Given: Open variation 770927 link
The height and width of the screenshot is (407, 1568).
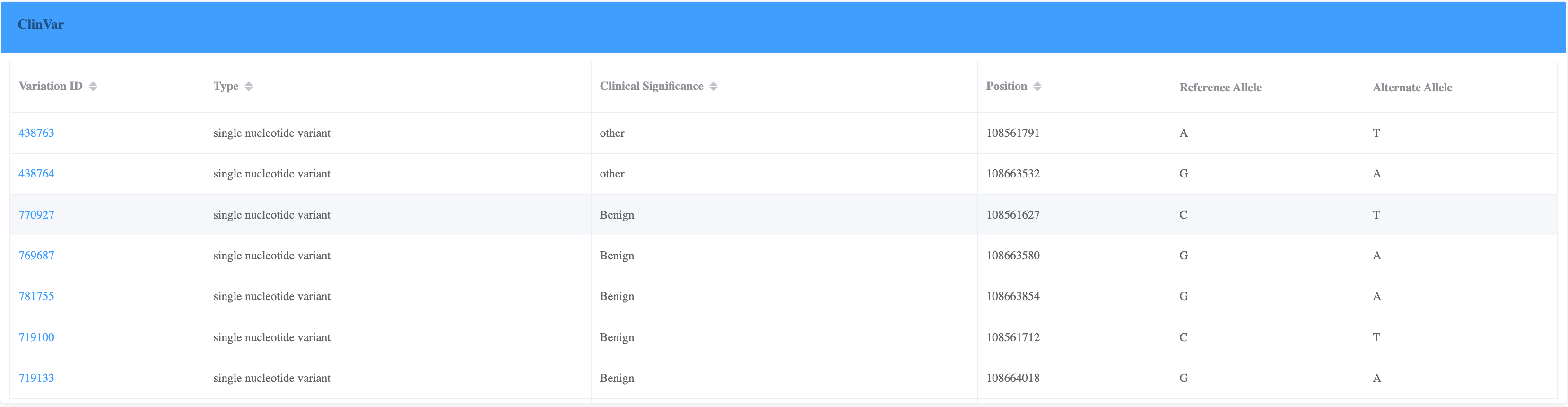Looking at the screenshot, I should pyautogui.click(x=36, y=214).
